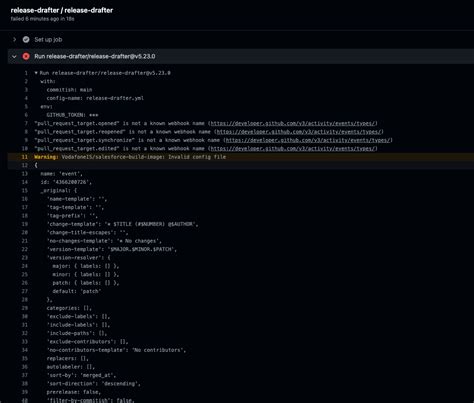The width and height of the screenshot is (474, 403).
Task: Open events link on pull_request_target.reopened line
Action: tap(299, 132)
